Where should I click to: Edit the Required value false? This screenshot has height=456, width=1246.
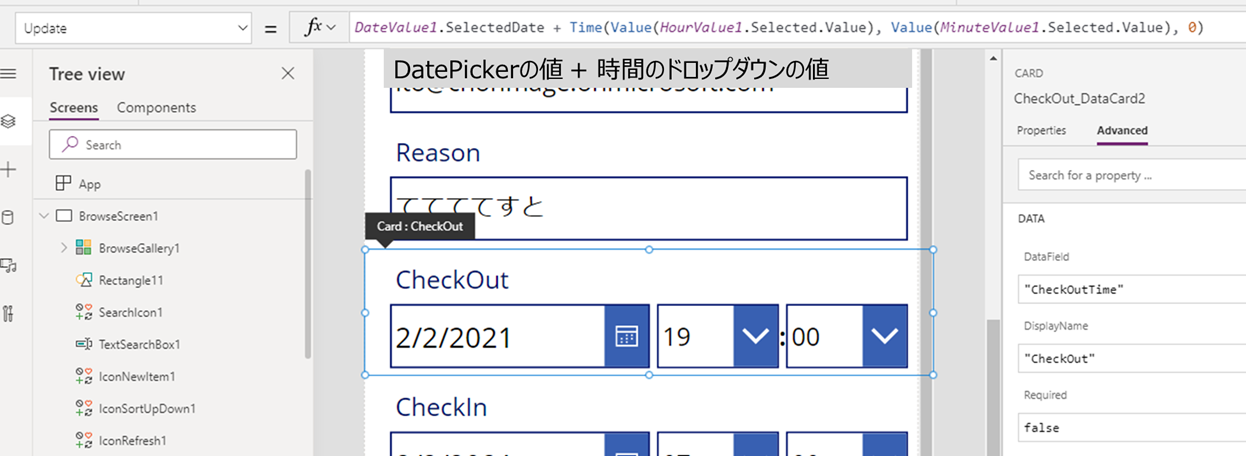coord(1132,427)
